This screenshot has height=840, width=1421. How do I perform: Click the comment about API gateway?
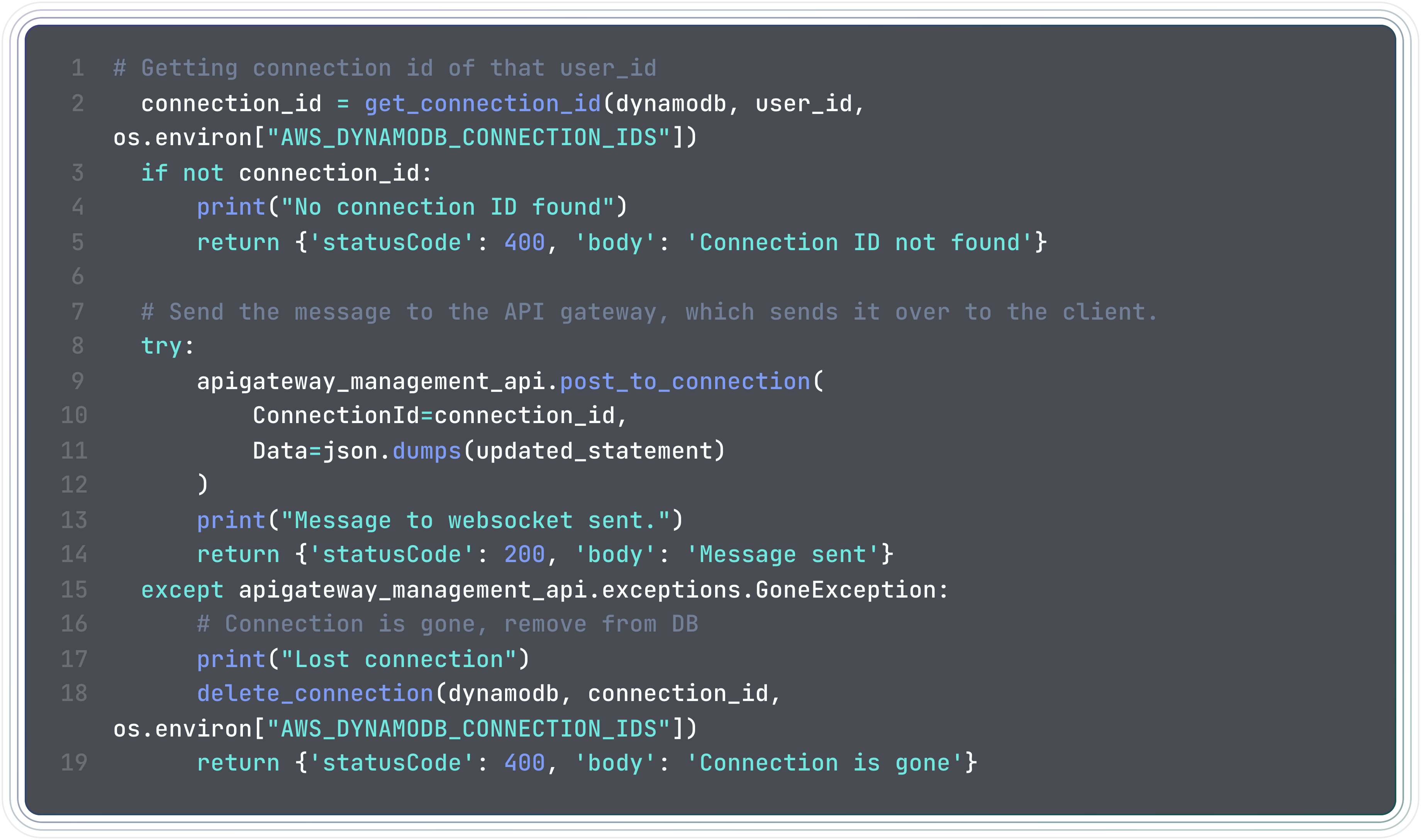pos(649,312)
